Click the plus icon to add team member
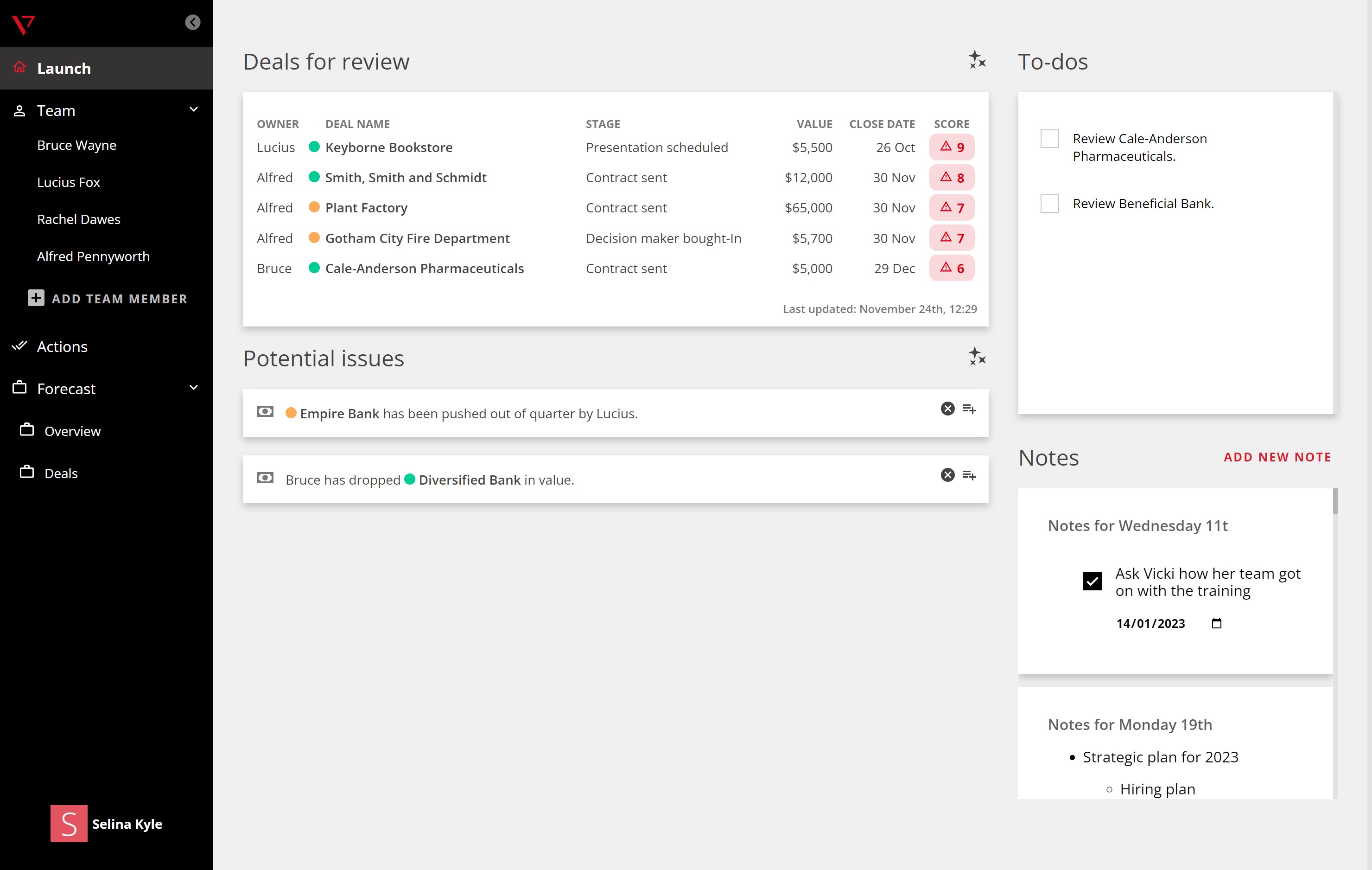The image size is (1372, 870). pyautogui.click(x=36, y=298)
